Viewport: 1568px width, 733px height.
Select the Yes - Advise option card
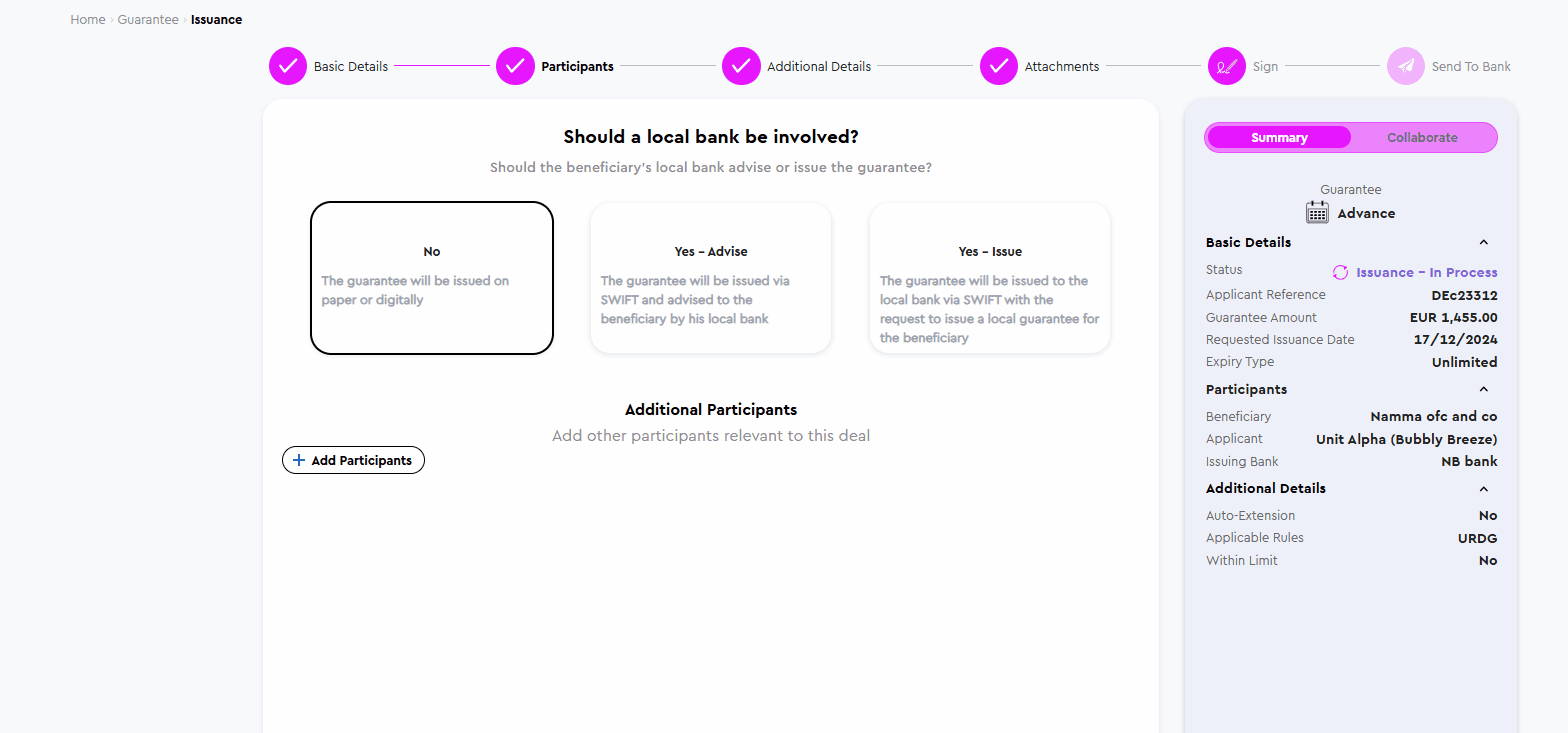[711, 278]
